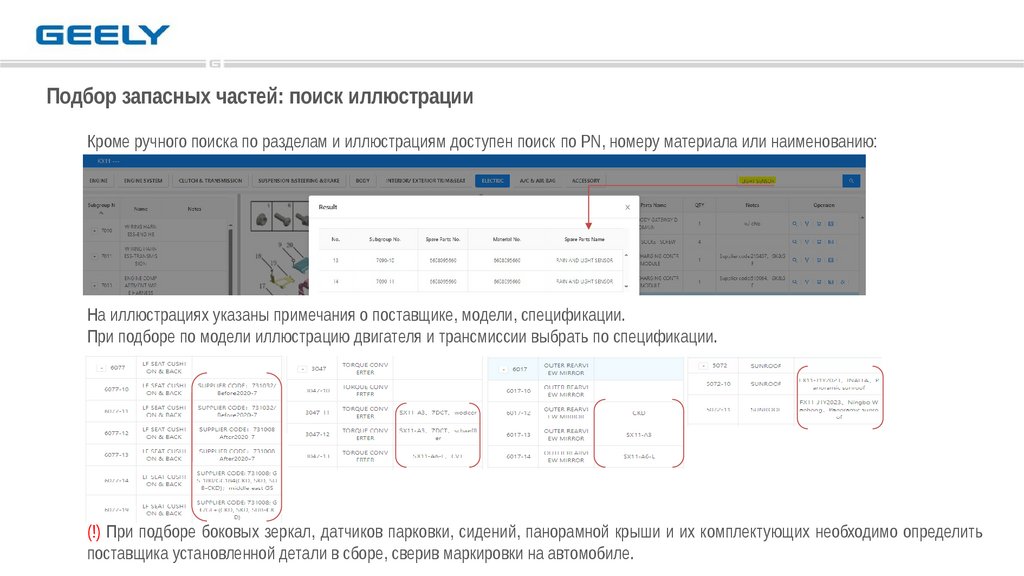This screenshot has height=576, width=1024.
Task: Open the A/C & AIR BAG tab
Action: pos(537,180)
